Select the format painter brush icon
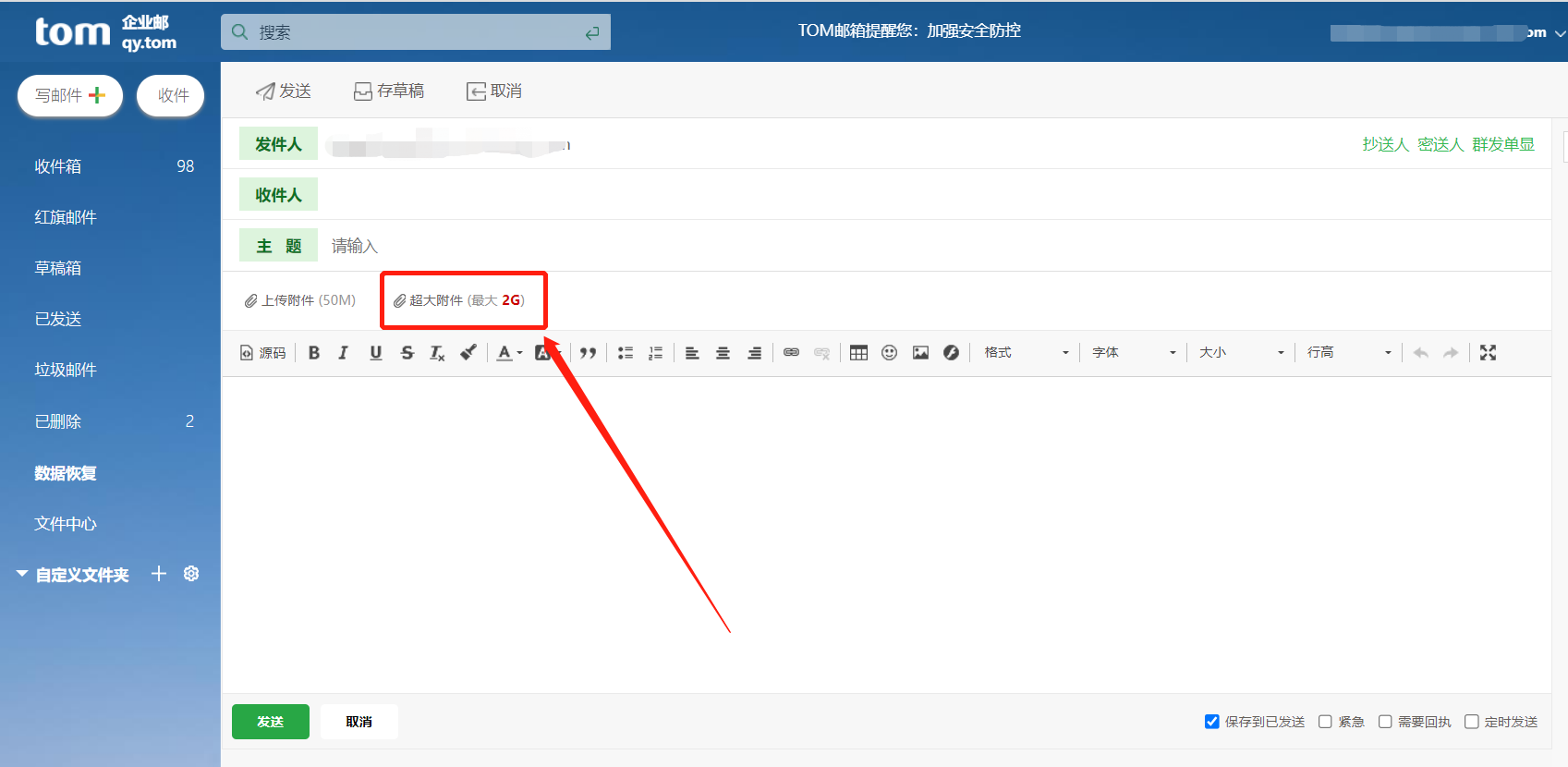This screenshot has height=767, width=1568. [468, 352]
